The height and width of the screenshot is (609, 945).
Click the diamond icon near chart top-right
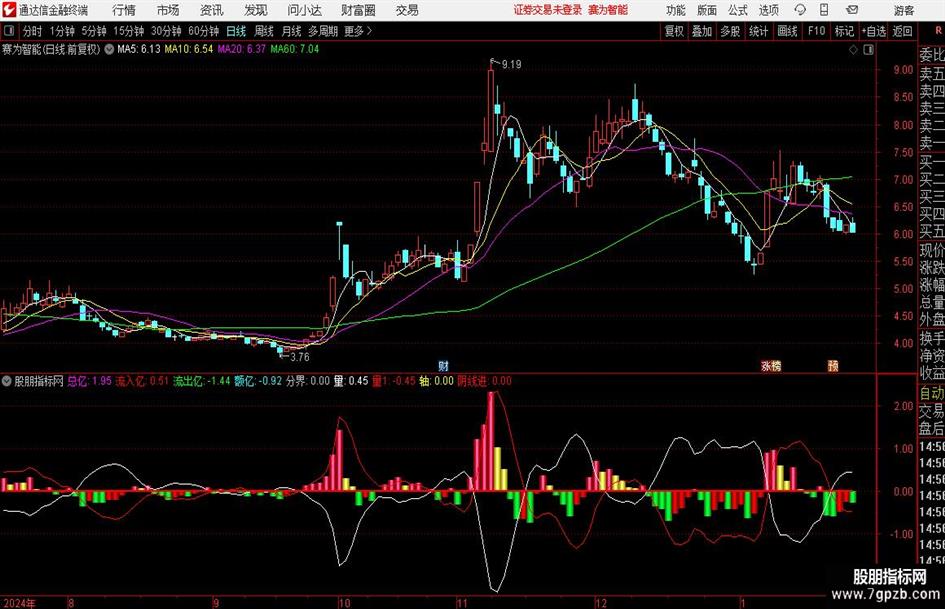pyautogui.click(x=853, y=50)
